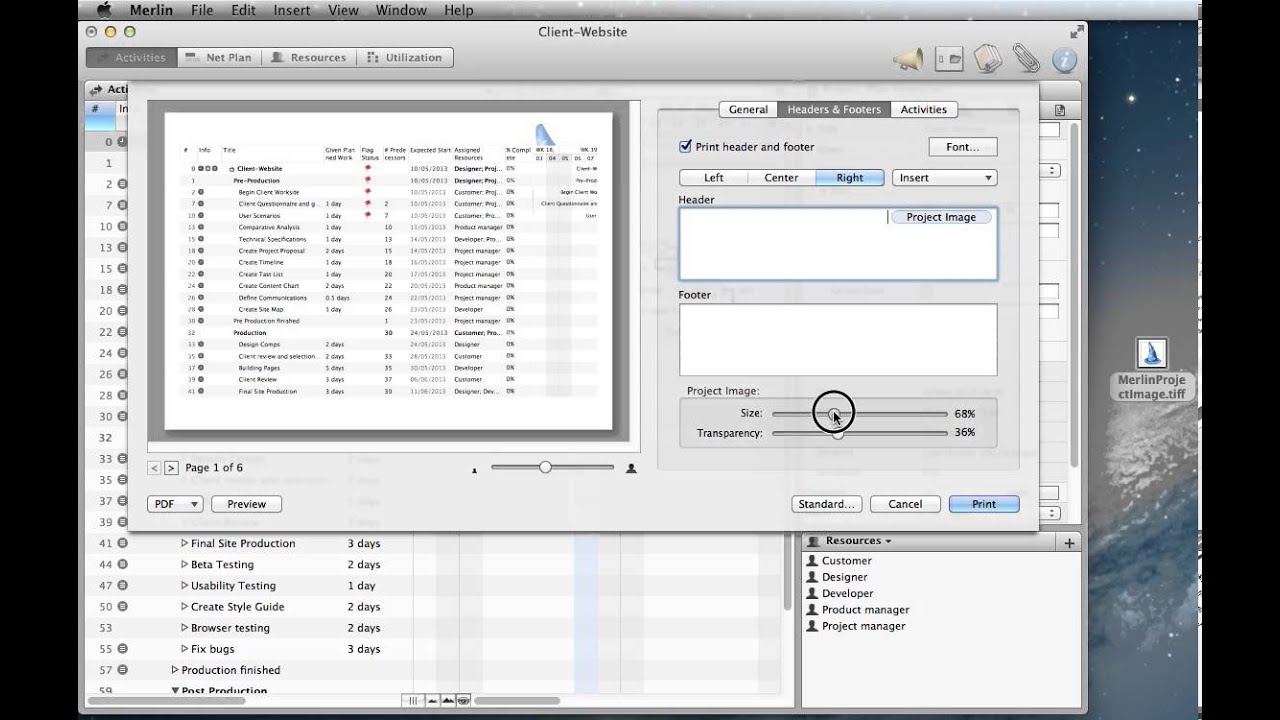
Task: Go to next preview page
Action: [x=171, y=468]
